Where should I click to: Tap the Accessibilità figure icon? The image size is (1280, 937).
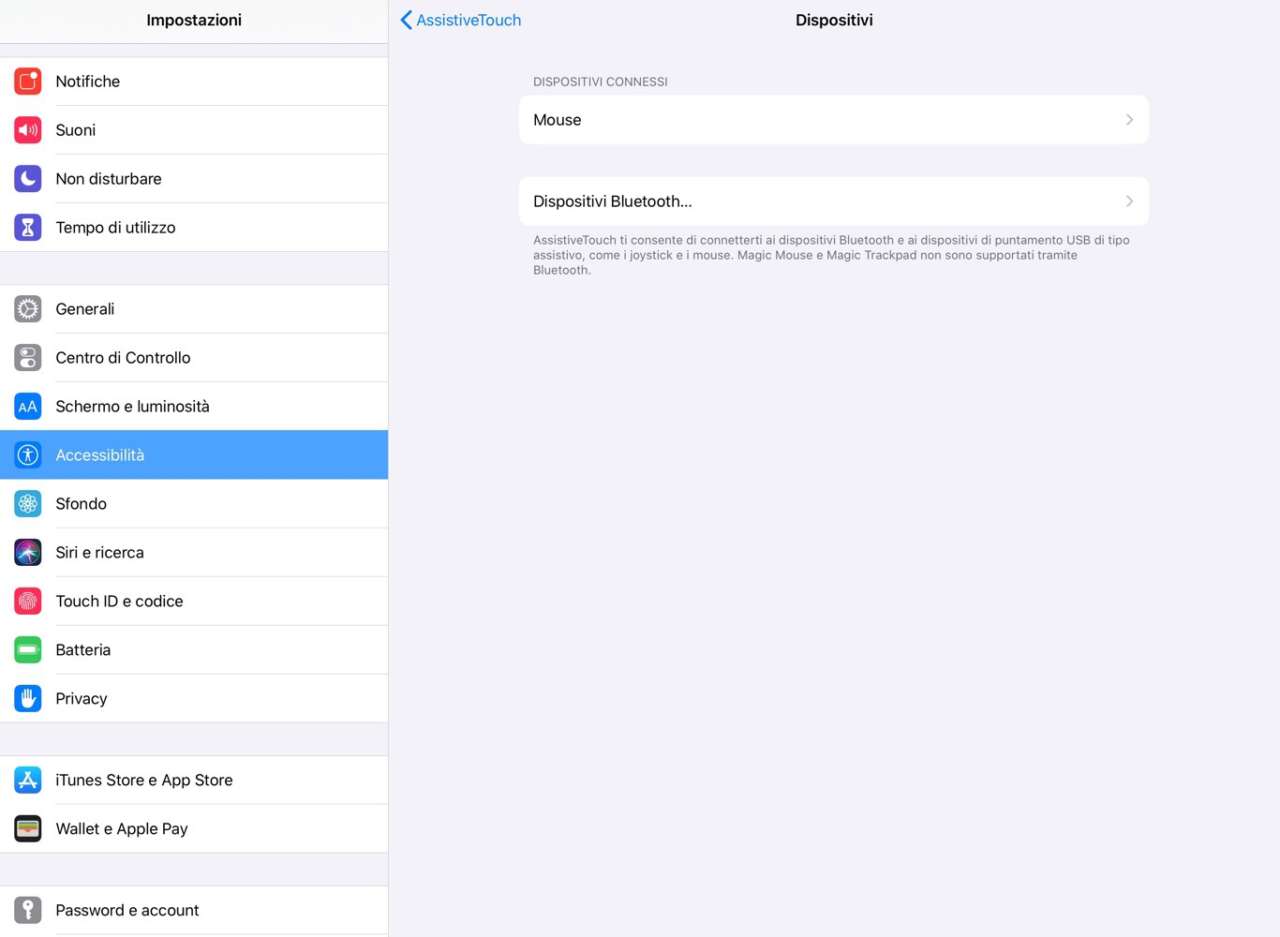[x=28, y=455]
